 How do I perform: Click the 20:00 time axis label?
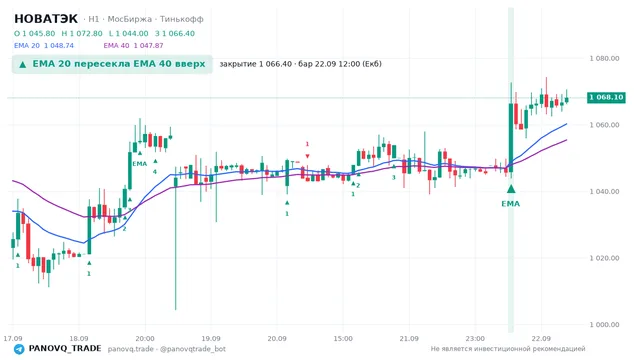pyautogui.click(x=145, y=338)
